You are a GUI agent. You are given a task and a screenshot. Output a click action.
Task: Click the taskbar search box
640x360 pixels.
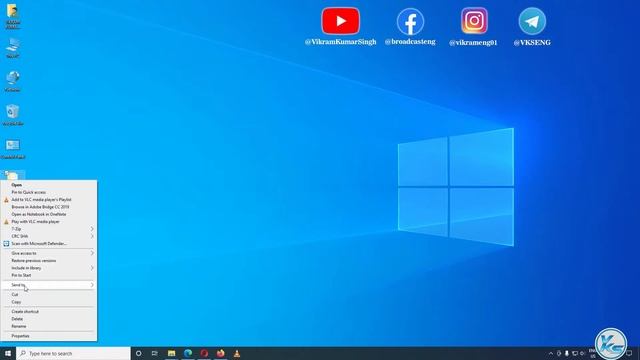tap(73, 353)
